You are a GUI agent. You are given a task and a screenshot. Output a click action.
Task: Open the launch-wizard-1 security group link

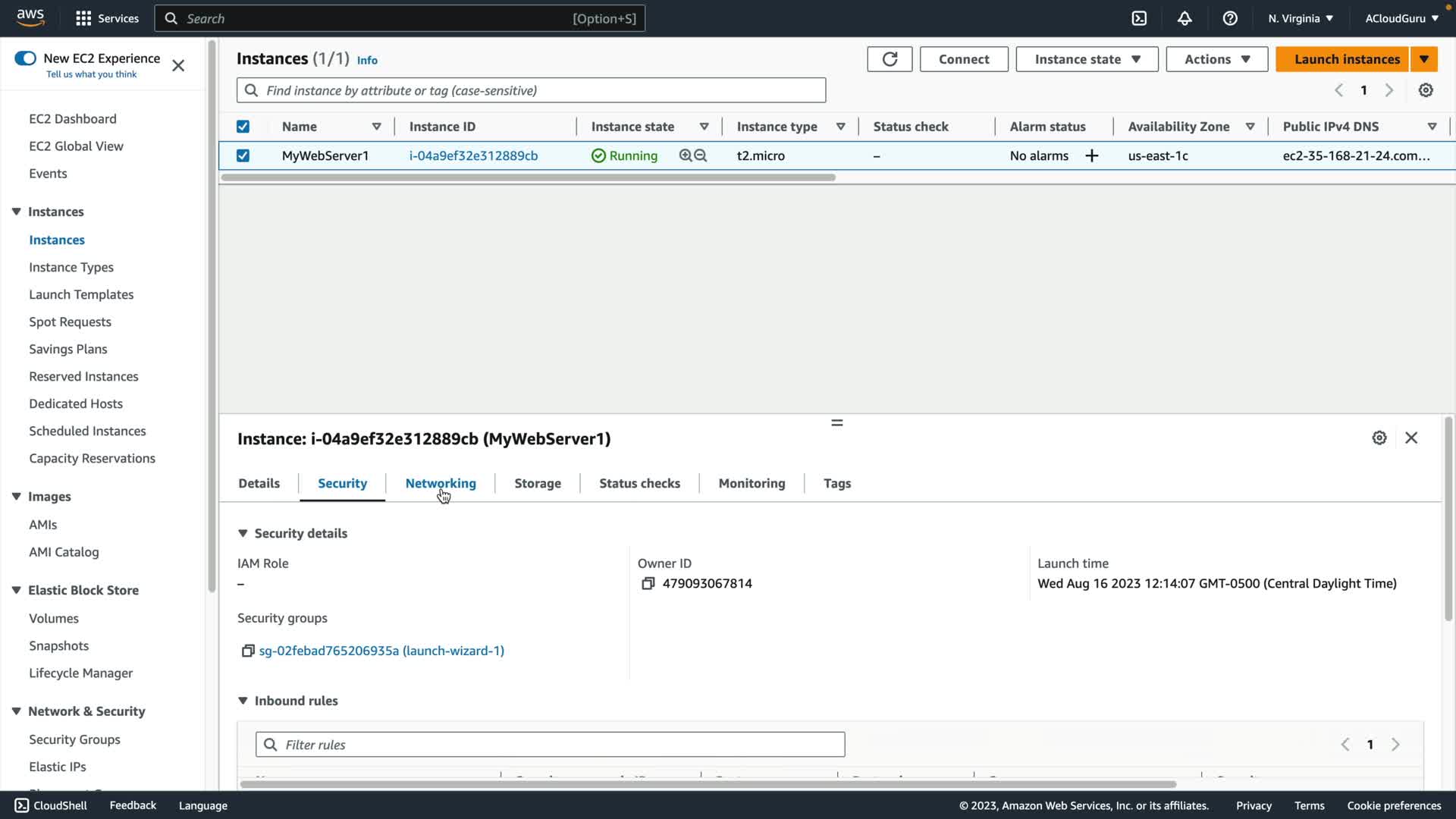pyautogui.click(x=381, y=651)
